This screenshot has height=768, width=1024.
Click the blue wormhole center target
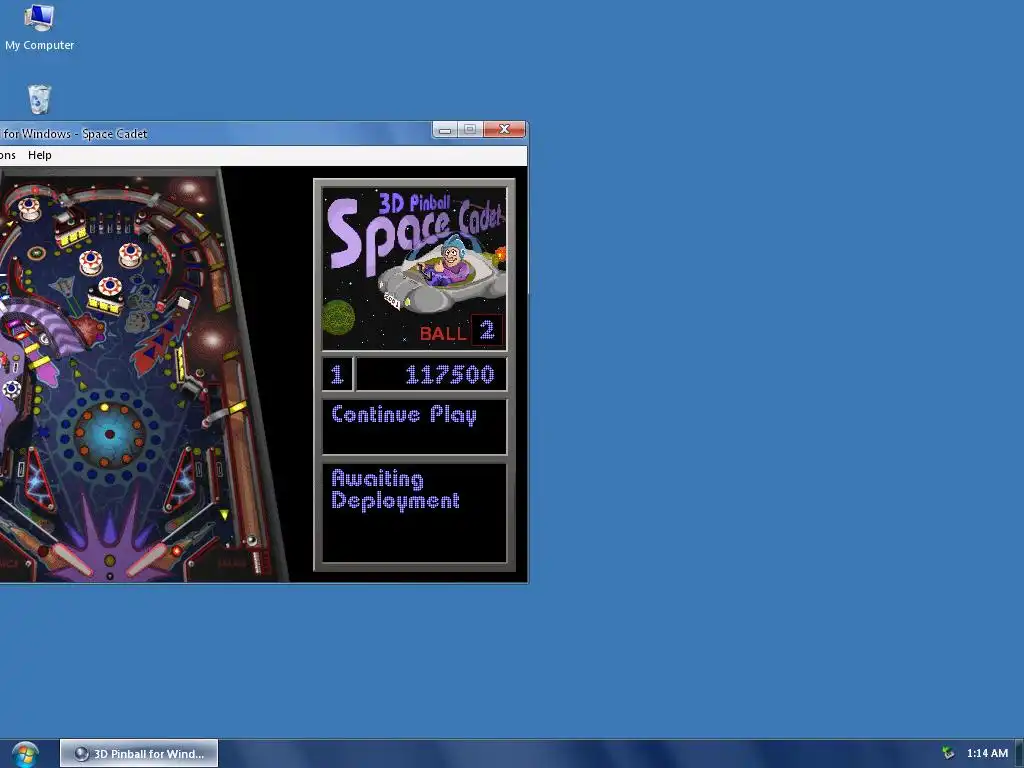[109, 434]
